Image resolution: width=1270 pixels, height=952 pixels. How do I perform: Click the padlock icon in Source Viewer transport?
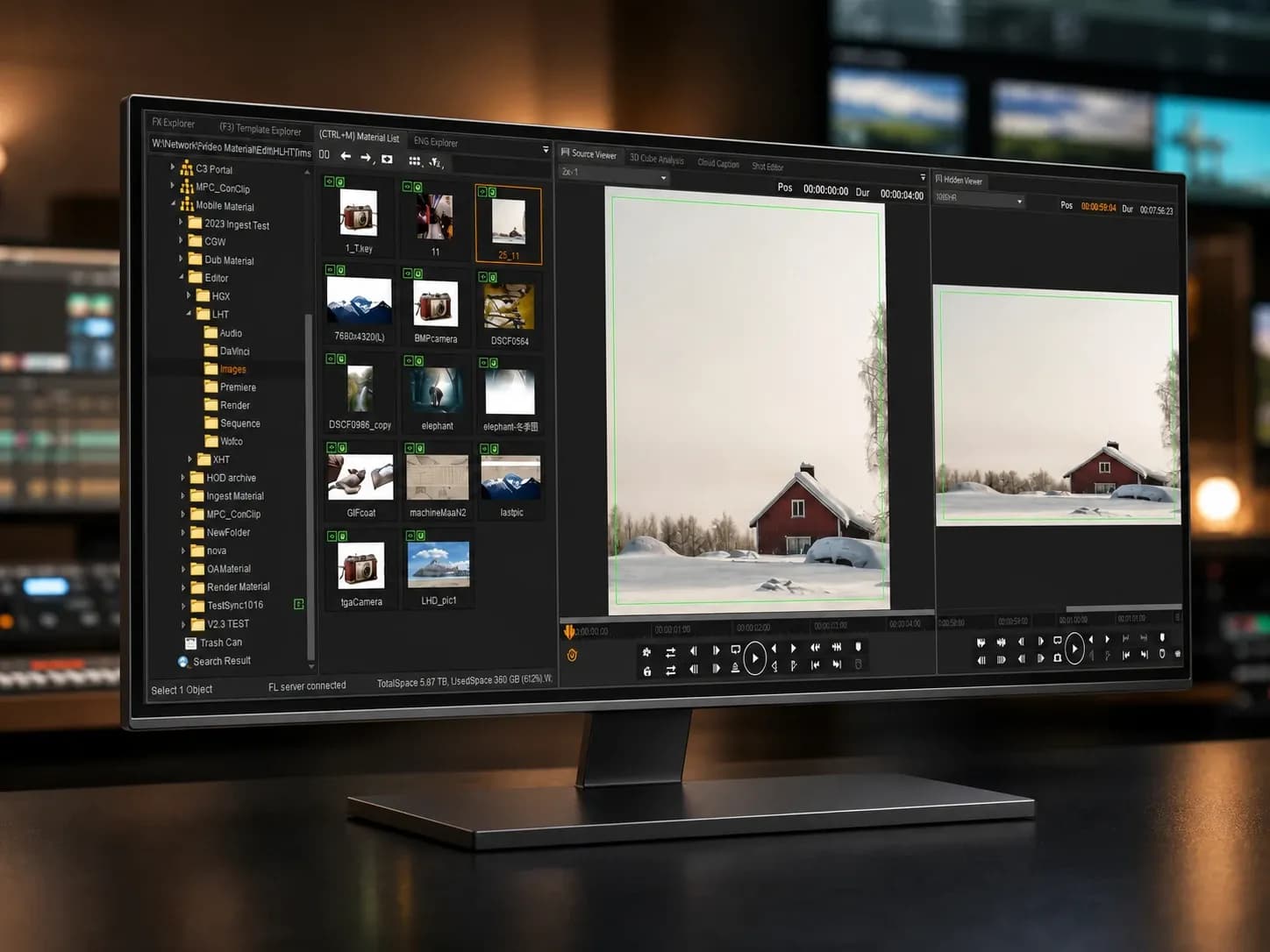coord(647,671)
